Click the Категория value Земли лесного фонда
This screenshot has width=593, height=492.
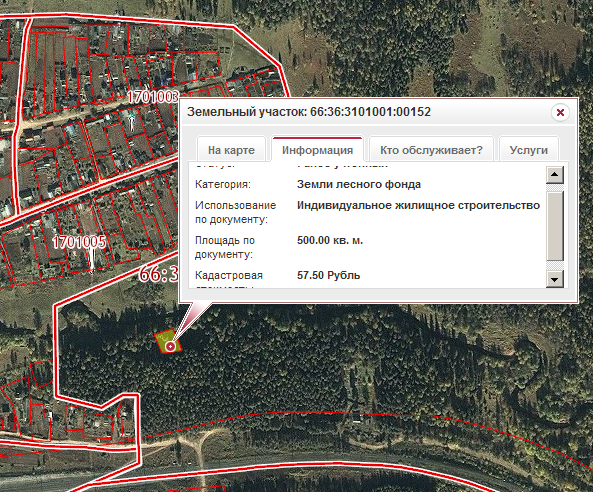pyautogui.click(x=359, y=184)
